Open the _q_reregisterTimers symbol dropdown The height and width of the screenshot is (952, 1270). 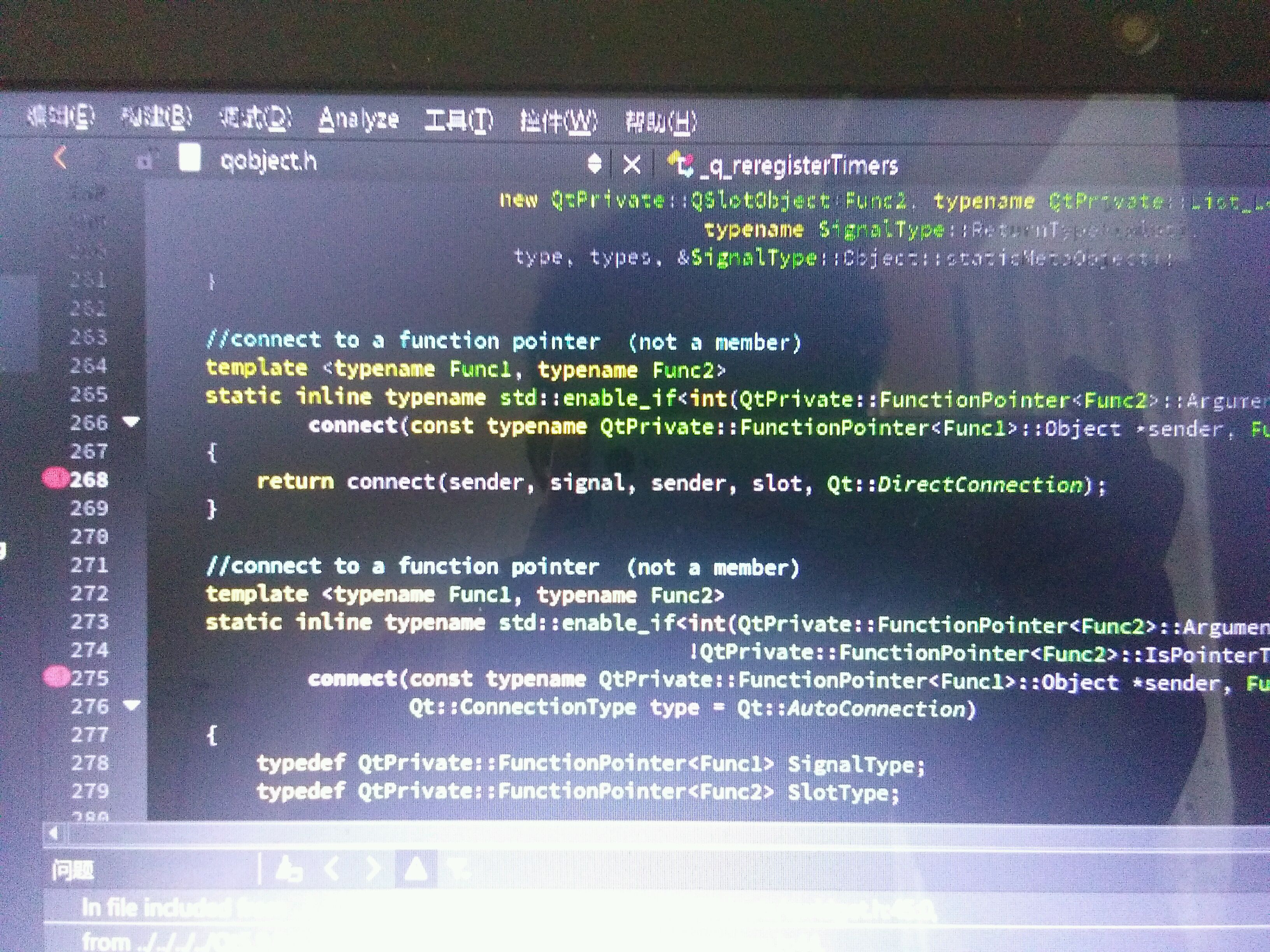(x=798, y=166)
